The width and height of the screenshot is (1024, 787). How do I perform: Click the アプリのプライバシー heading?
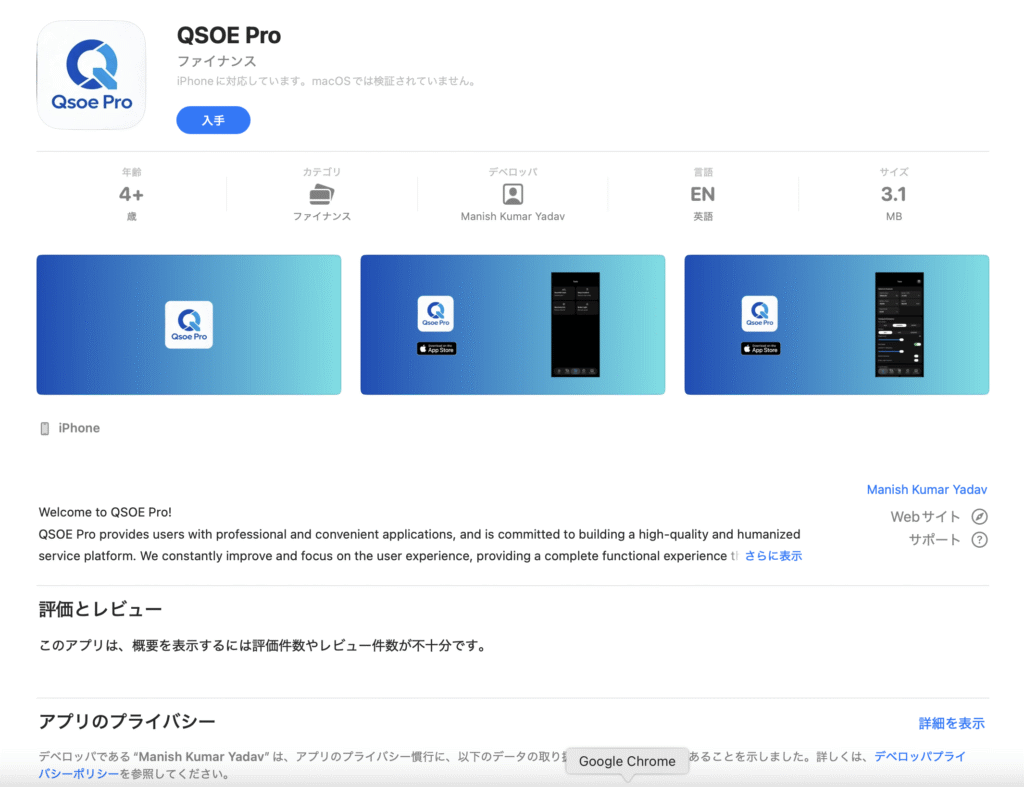click(127, 721)
